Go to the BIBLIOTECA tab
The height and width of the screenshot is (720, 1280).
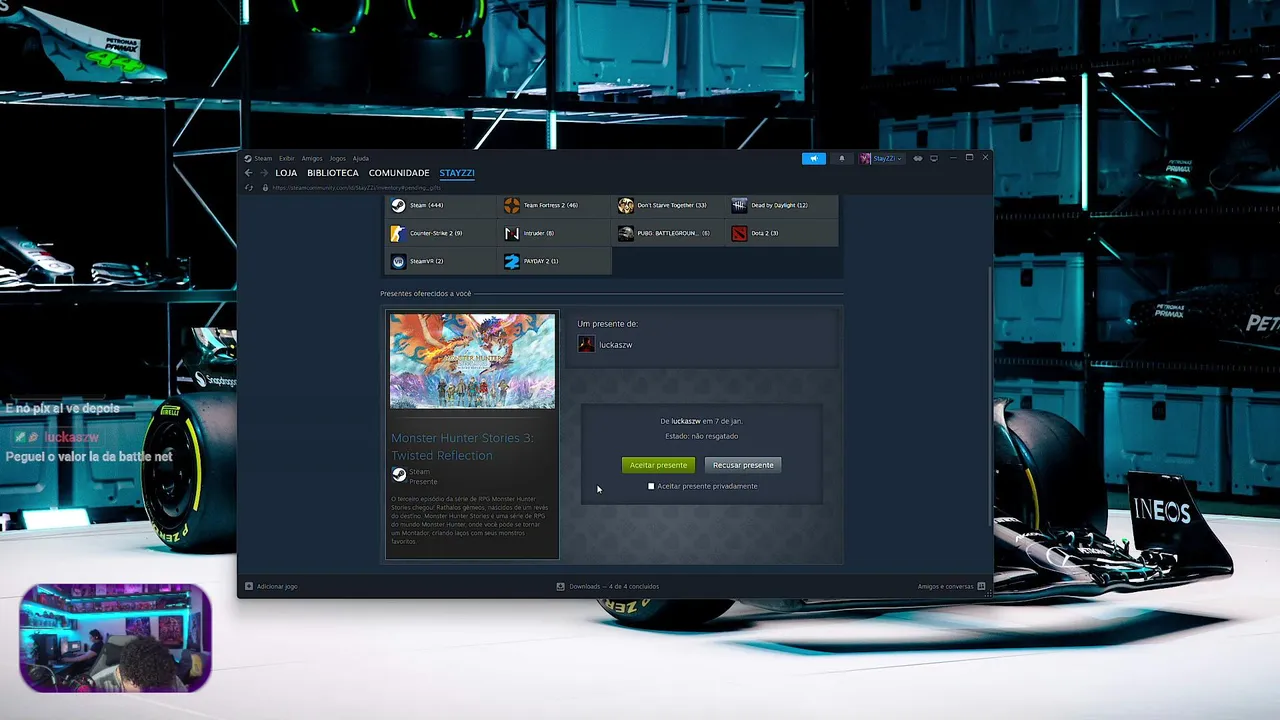[x=333, y=173]
